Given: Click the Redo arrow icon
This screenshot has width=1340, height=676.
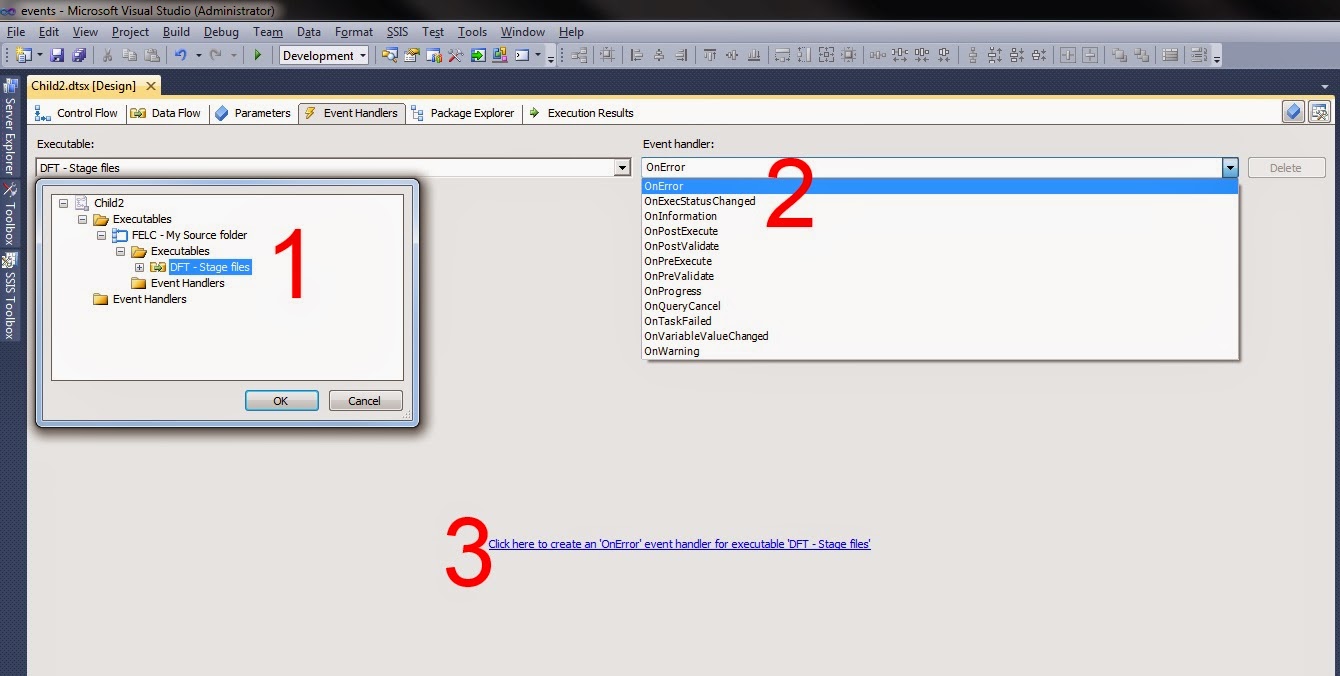Looking at the screenshot, I should pyautogui.click(x=216, y=55).
